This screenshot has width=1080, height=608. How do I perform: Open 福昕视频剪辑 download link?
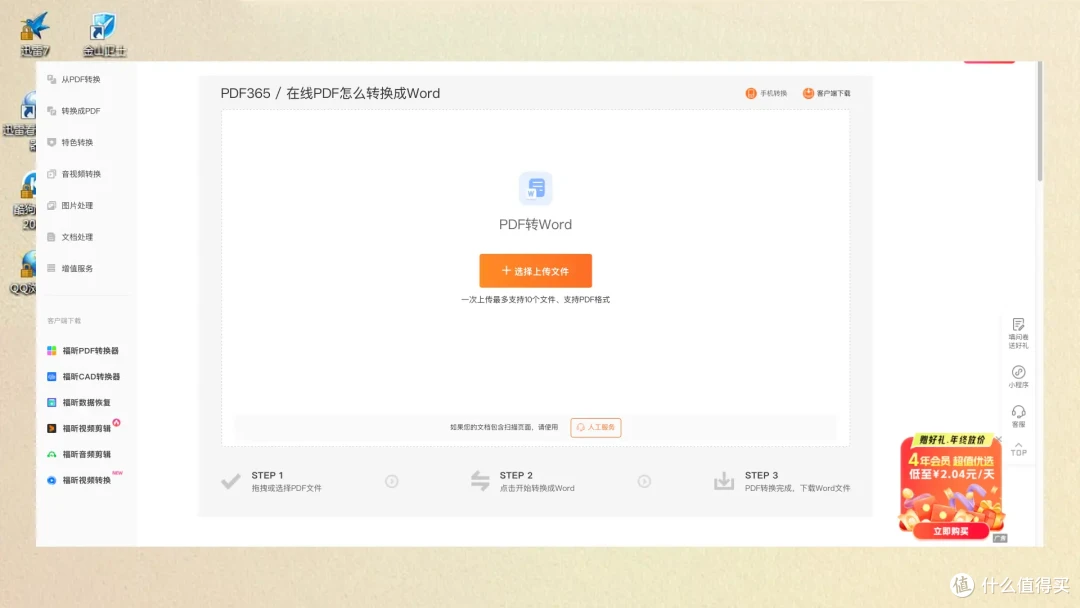tap(86, 428)
